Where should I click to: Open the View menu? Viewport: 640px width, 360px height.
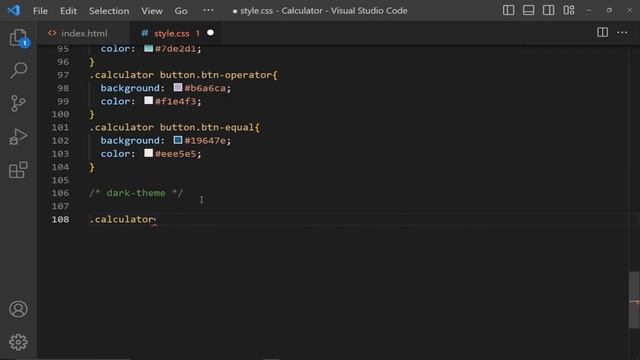click(152, 11)
